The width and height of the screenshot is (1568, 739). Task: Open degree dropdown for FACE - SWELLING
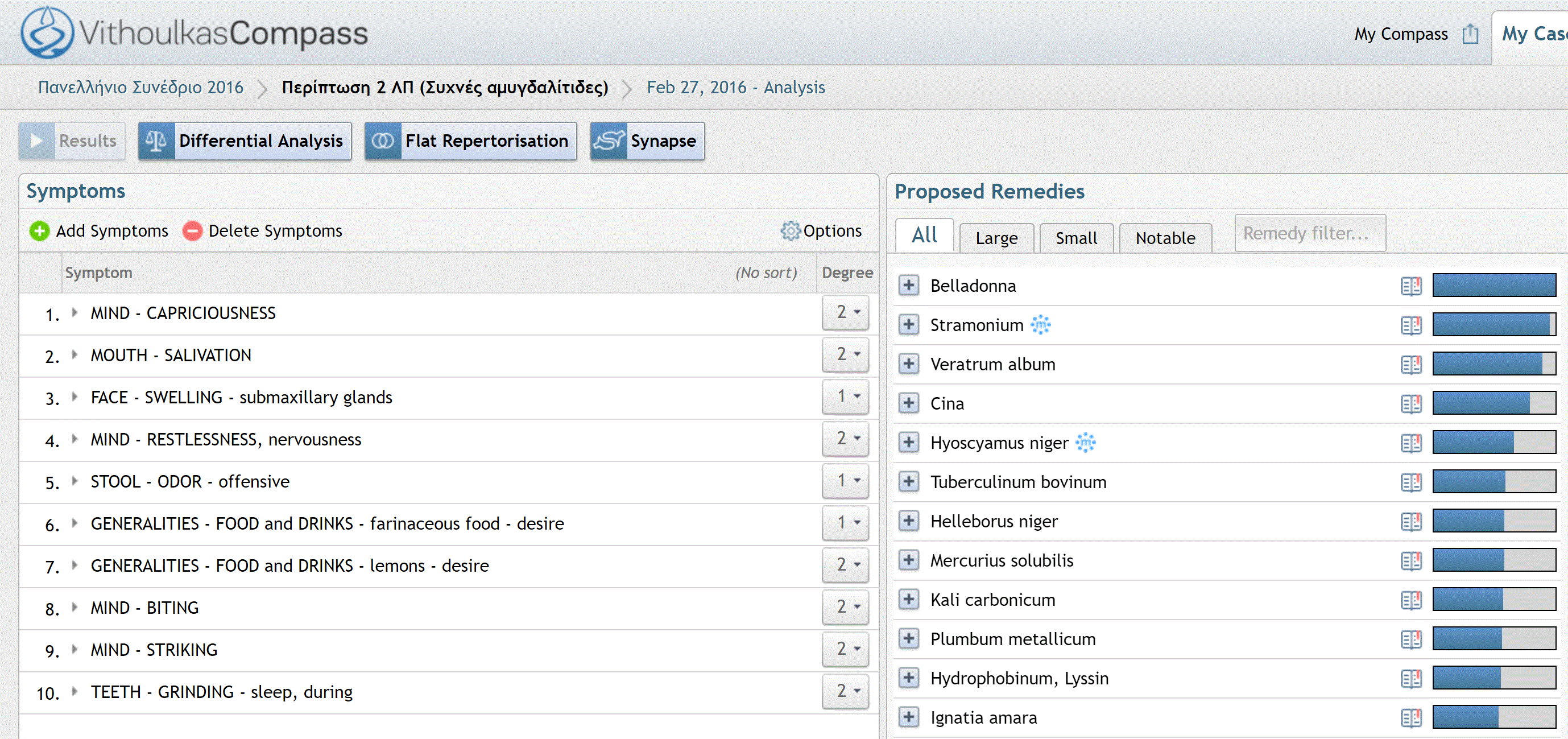(846, 397)
